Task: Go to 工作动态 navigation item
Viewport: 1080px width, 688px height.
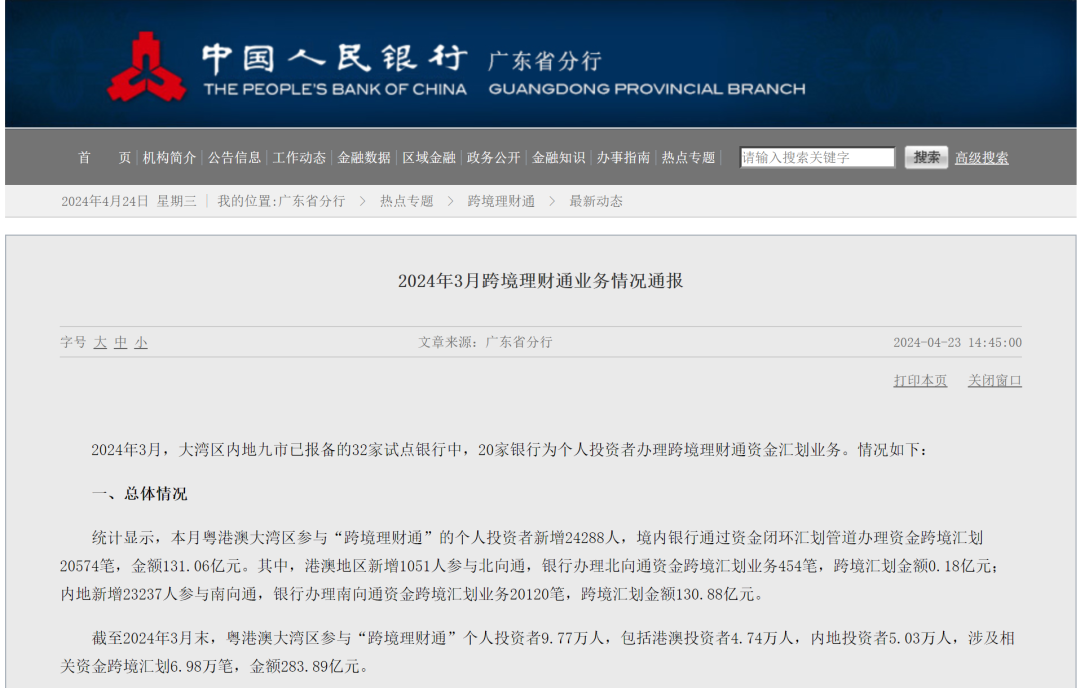Action: 299,158
